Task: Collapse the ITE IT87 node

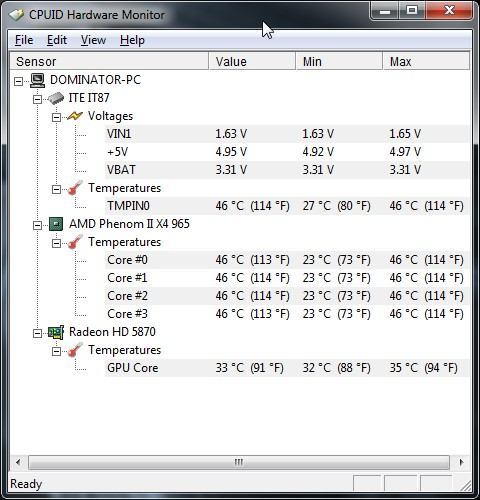Action: (x=38, y=99)
